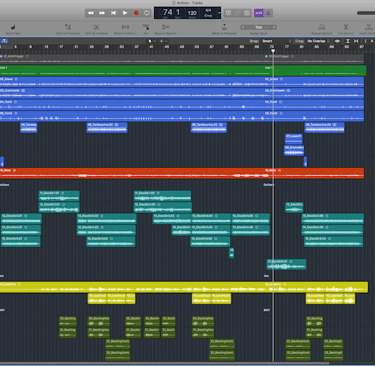Open the LCD display mode dropdown arrow
The height and width of the screenshot is (366, 375).
tap(219, 13)
